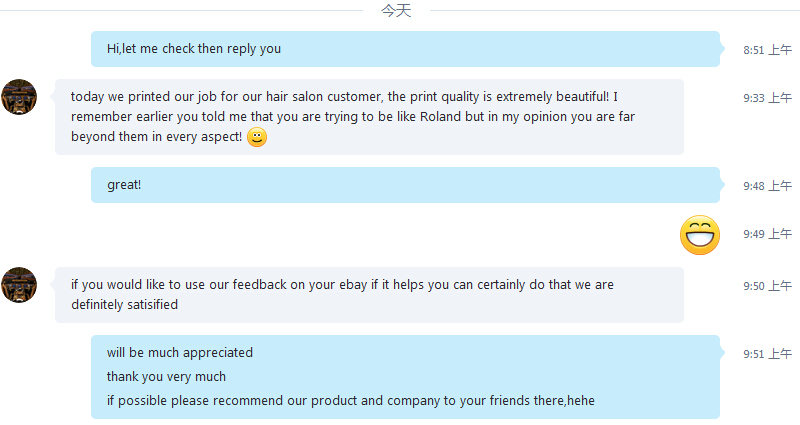Click the large grinning emoji sent at 9:49
This screenshot has height=425, width=800.
pos(700,234)
